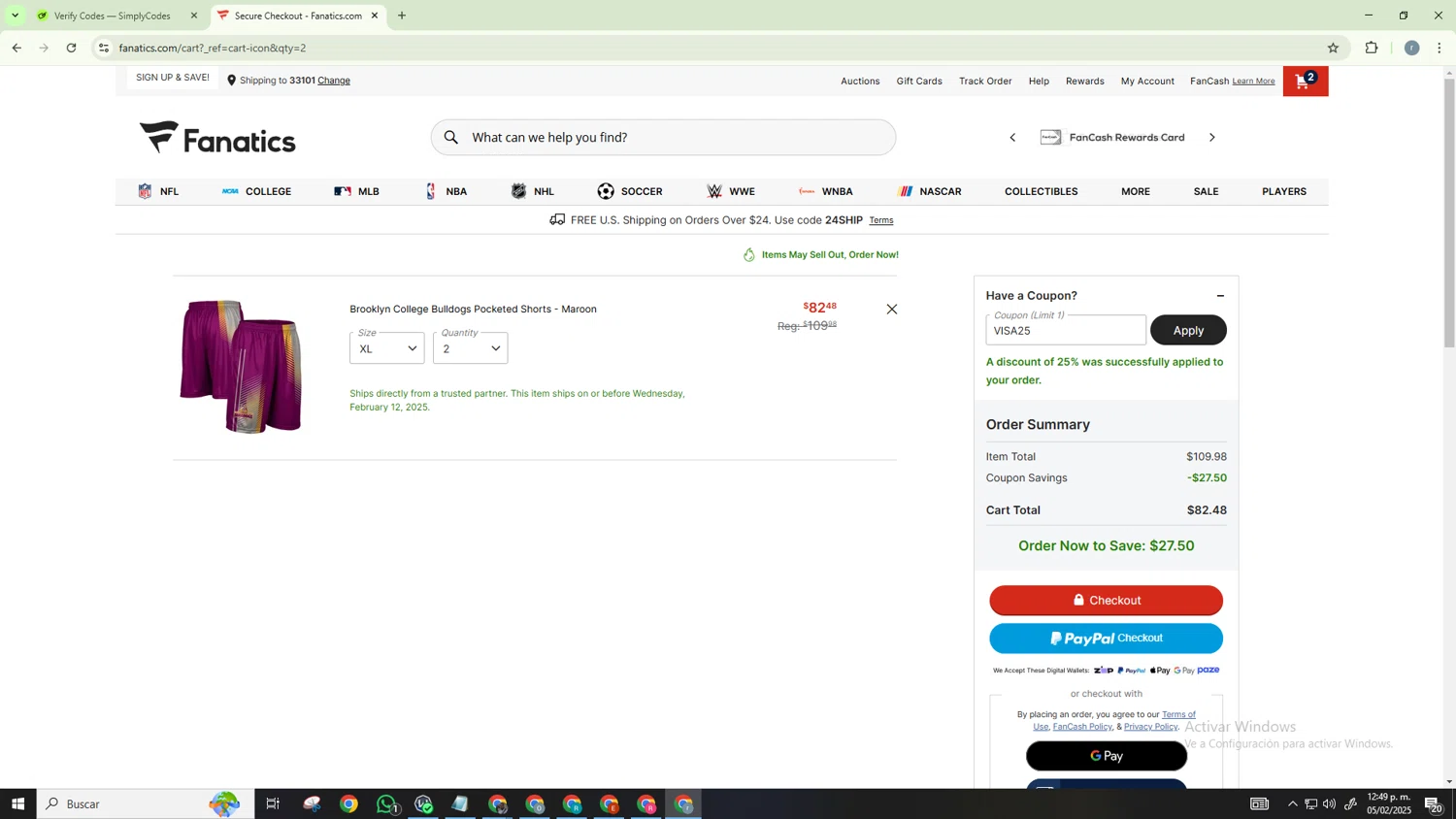
Task: Open the COLLEGE menu
Action: 257,192
